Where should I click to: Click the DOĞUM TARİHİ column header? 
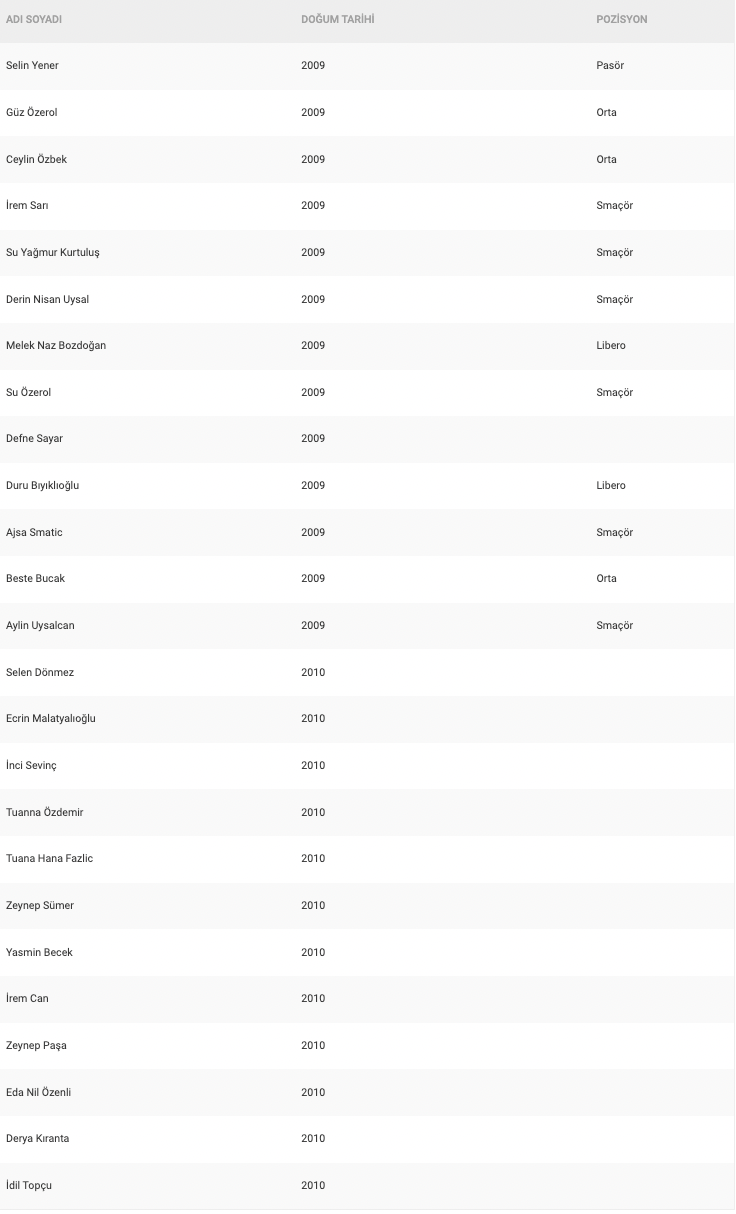tap(338, 20)
